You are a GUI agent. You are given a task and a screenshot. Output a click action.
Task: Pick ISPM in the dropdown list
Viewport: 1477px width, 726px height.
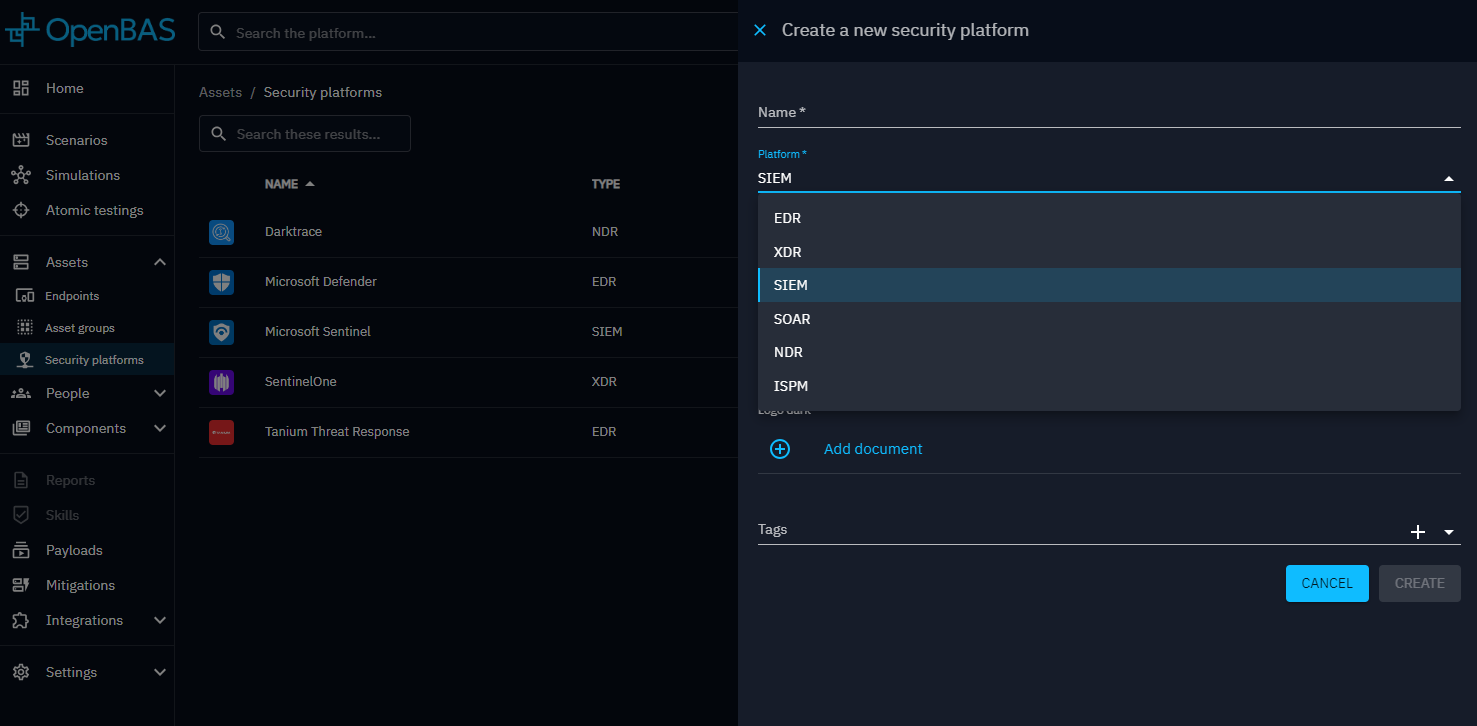pos(790,386)
